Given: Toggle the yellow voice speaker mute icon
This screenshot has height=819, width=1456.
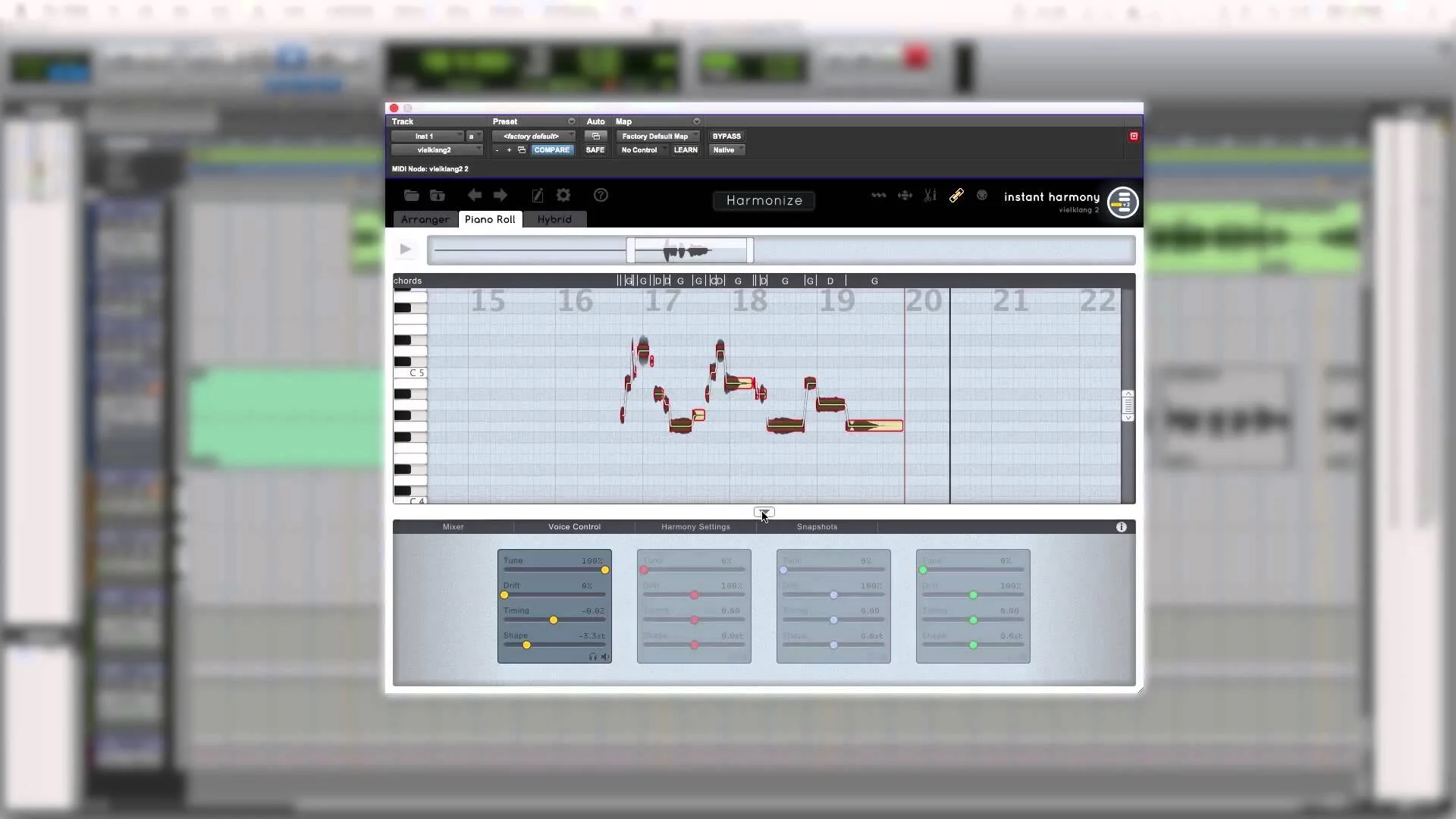Looking at the screenshot, I should [x=605, y=657].
